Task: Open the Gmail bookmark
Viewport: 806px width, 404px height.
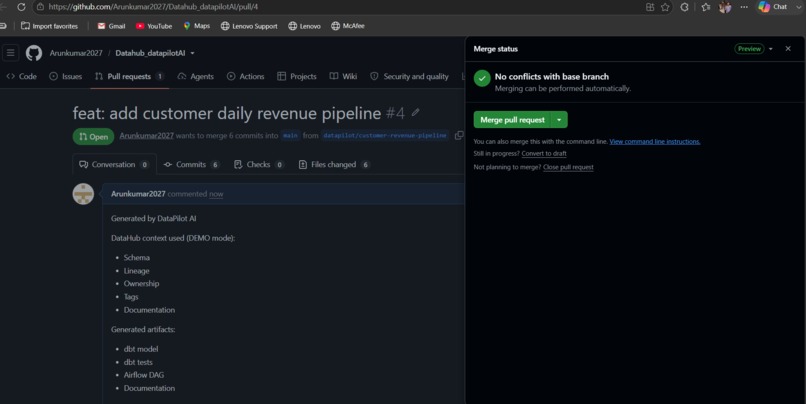Action: click(x=111, y=26)
